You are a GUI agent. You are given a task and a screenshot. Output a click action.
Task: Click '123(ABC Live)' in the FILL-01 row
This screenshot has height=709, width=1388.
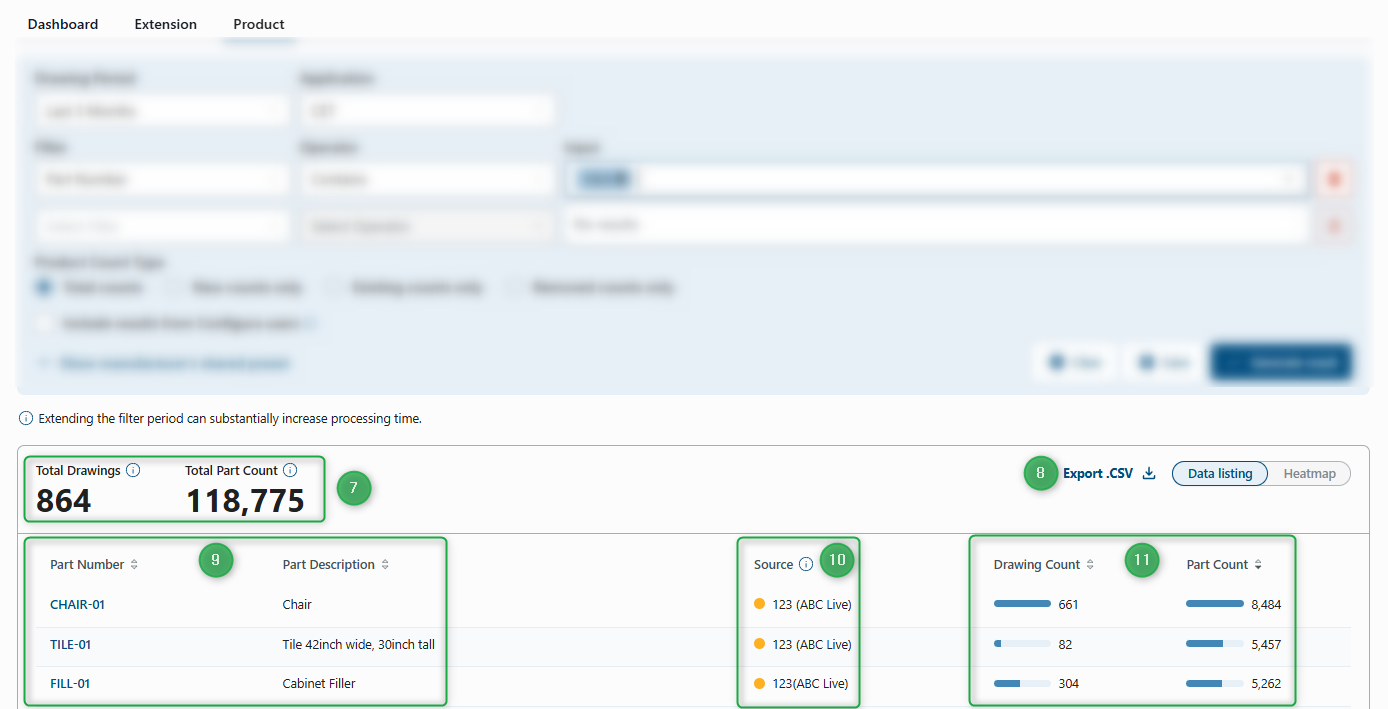[x=810, y=684]
